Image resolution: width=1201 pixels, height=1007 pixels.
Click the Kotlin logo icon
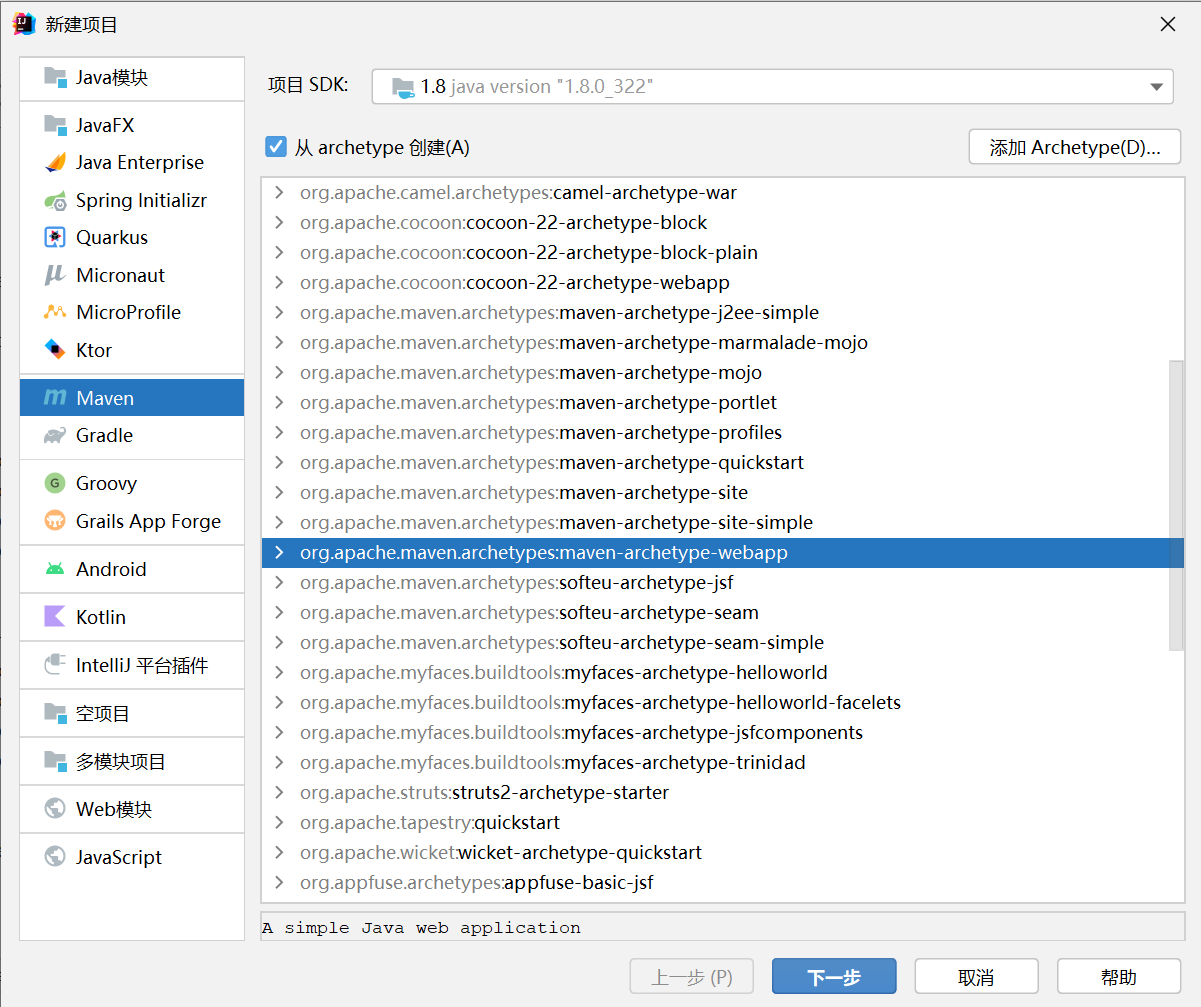(x=55, y=617)
